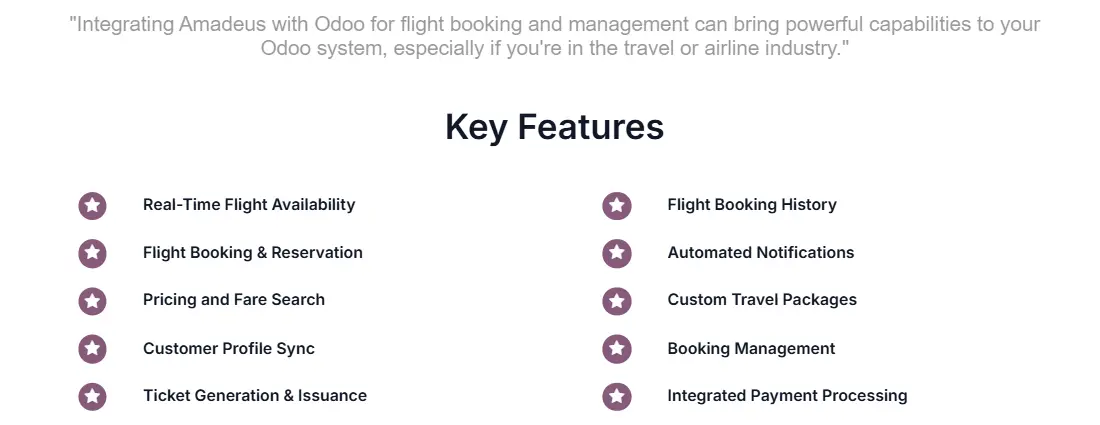Select the Flight Booking & Reservation label

(x=252, y=253)
